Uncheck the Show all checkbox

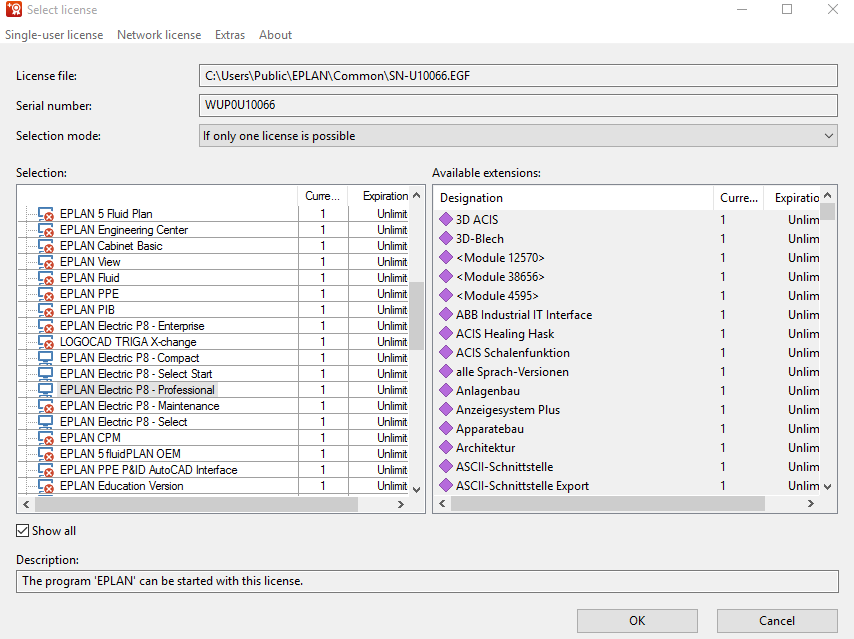coord(22,531)
